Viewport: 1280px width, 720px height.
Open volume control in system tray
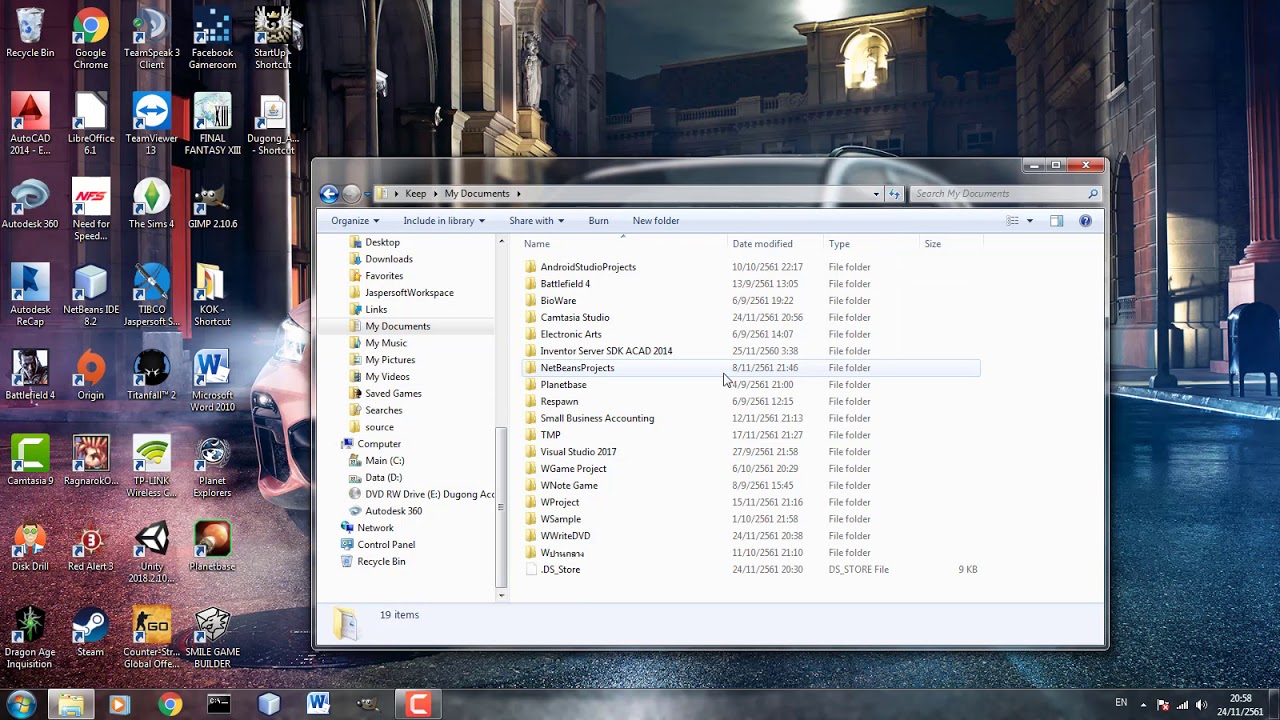[x=1201, y=704]
